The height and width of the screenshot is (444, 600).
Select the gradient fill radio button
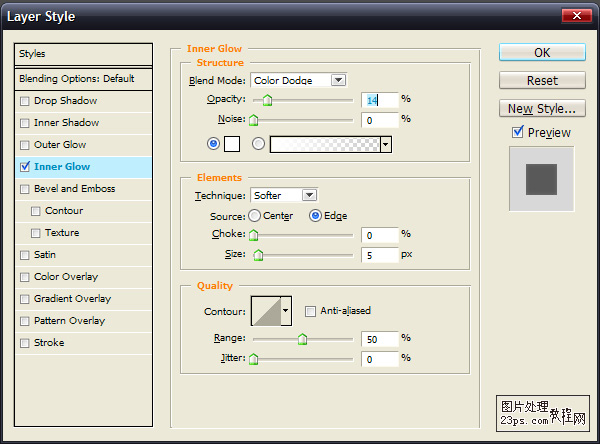click(259, 144)
